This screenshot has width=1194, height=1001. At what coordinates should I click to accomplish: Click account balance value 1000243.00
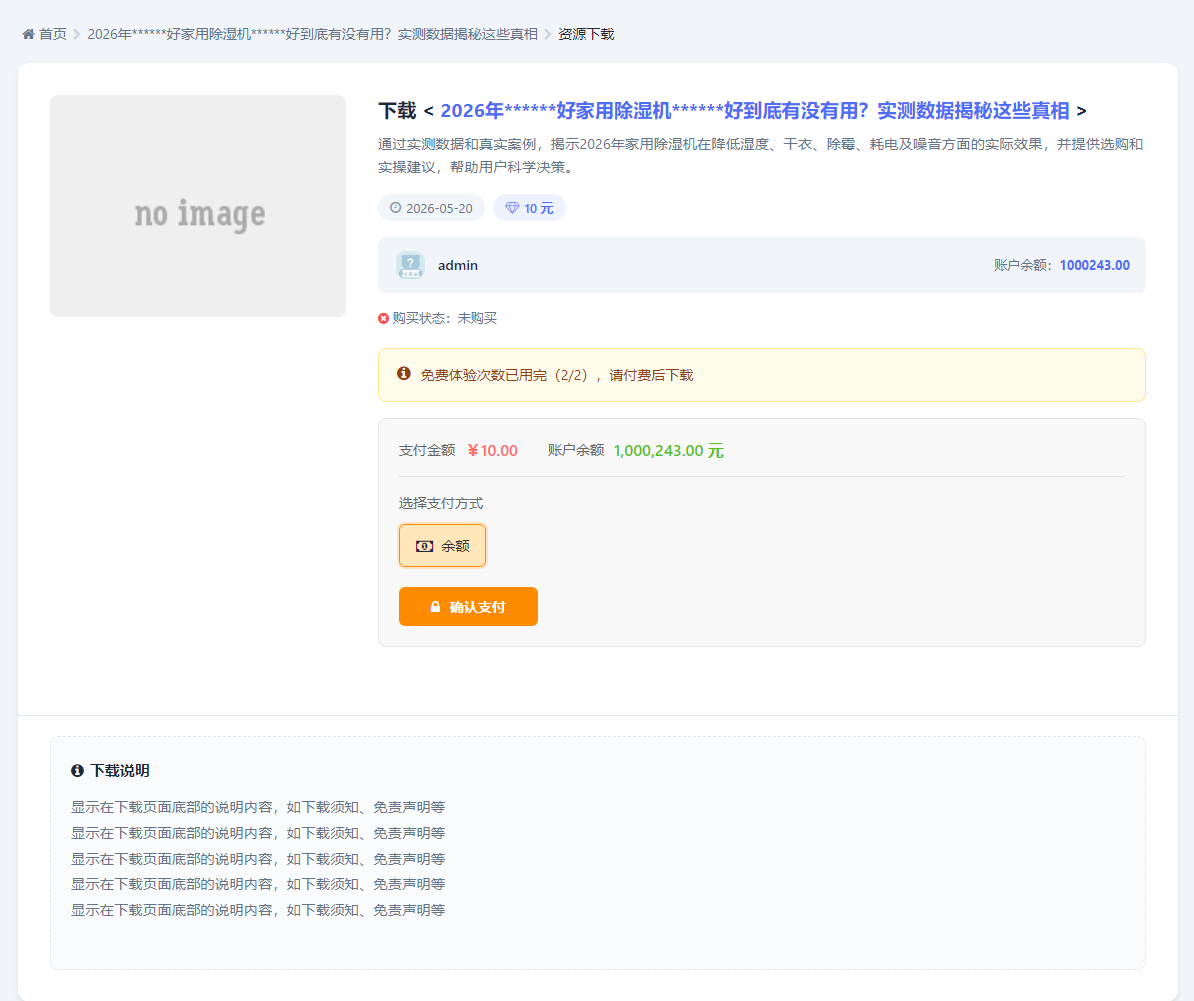coord(1094,265)
